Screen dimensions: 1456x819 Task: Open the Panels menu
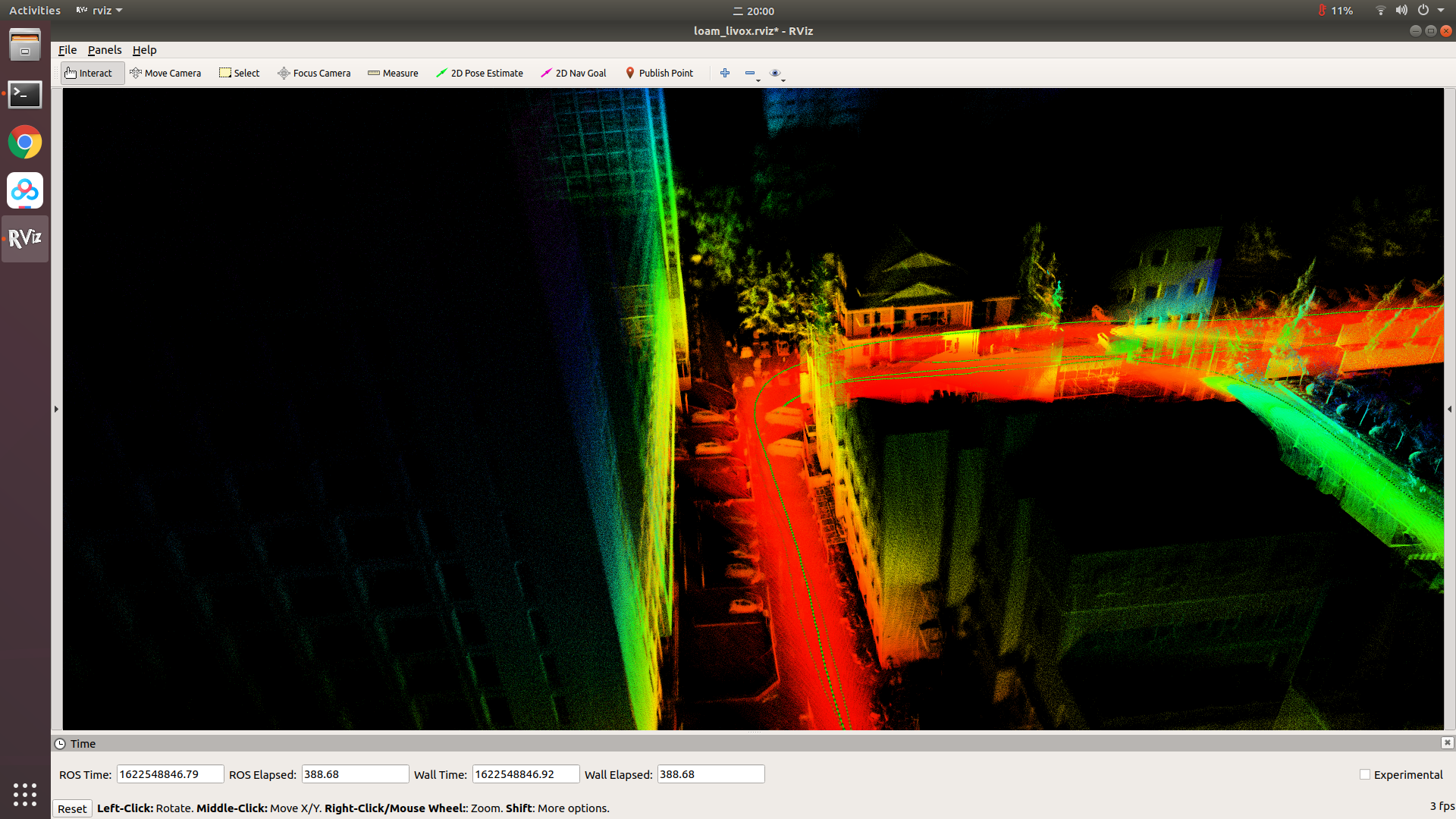(105, 50)
